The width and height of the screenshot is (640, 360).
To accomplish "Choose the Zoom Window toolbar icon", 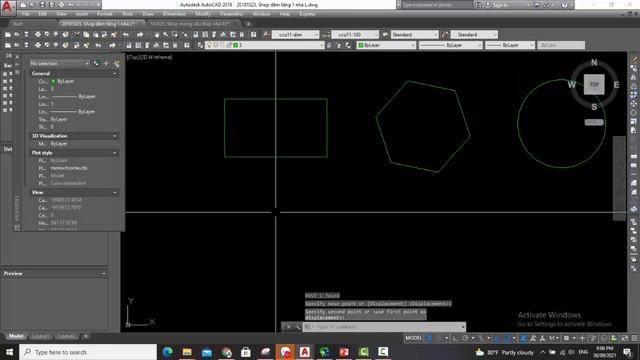I will tap(175, 35).
